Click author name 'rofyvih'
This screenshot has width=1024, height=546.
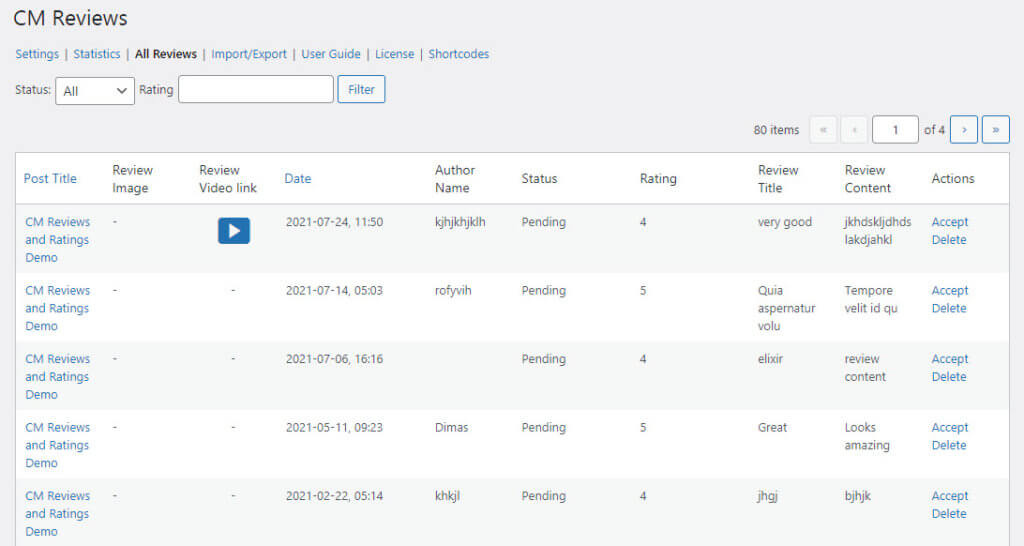pos(453,291)
